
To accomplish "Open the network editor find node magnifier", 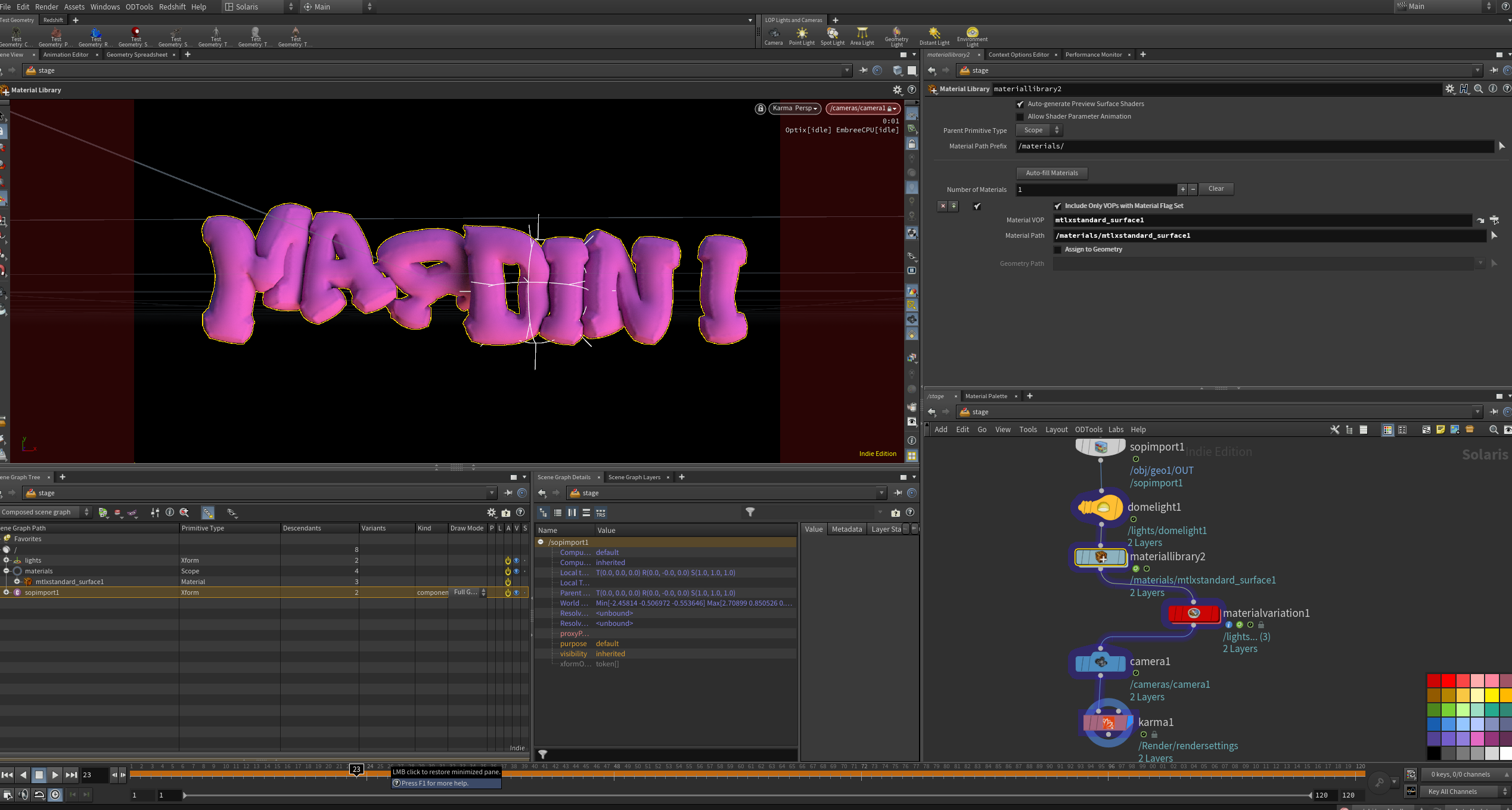I will [1493, 430].
